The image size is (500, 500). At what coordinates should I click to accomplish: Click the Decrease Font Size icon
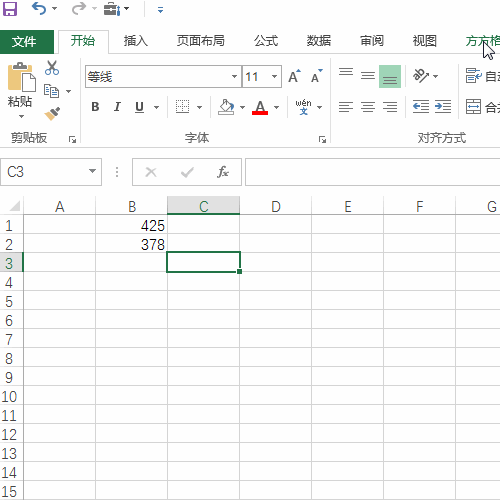click(x=316, y=76)
